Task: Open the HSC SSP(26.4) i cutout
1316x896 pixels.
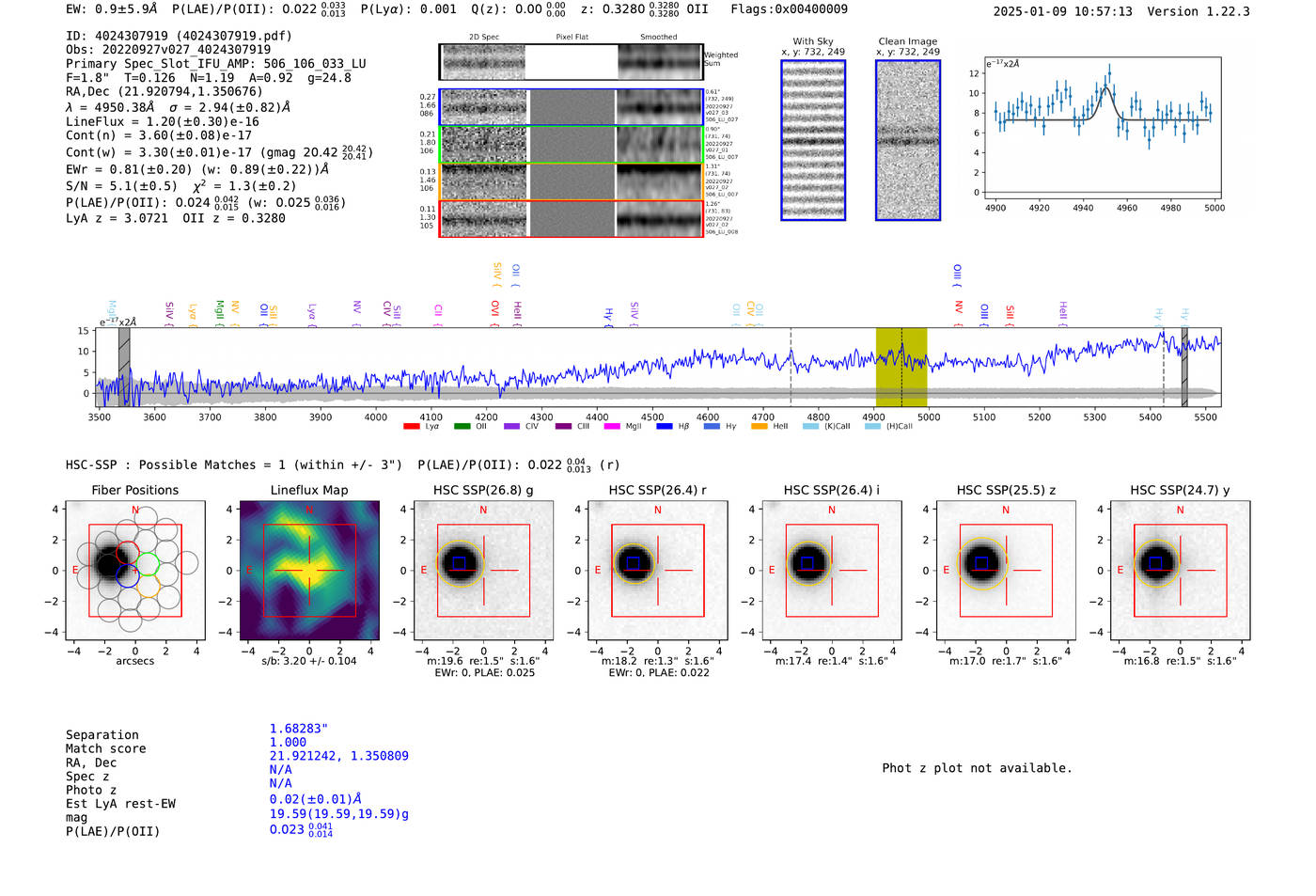Action: 832,571
